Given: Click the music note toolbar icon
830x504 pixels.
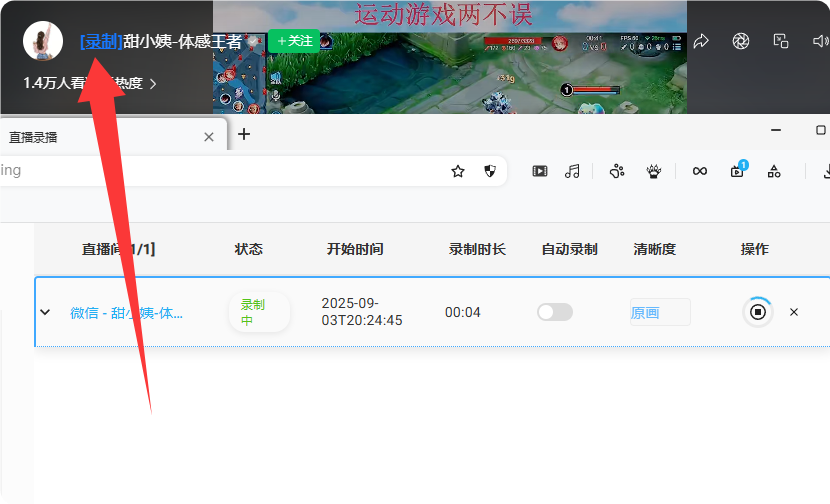Looking at the screenshot, I should click(x=572, y=171).
